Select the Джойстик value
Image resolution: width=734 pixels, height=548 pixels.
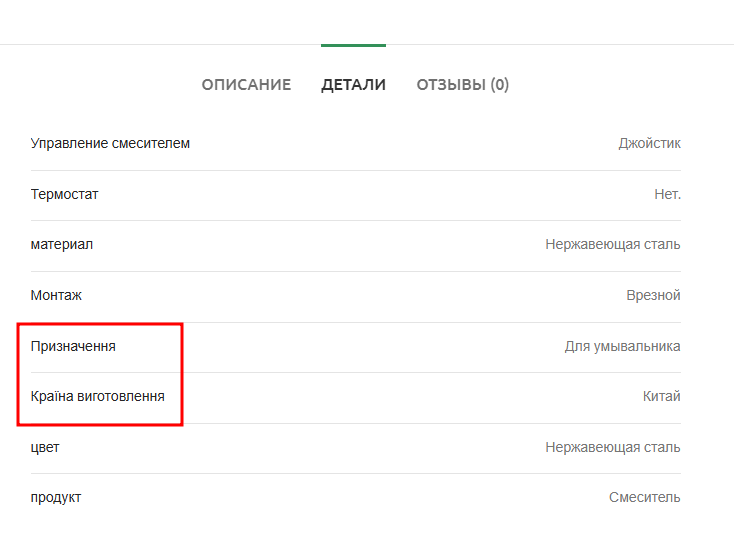pos(649,143)
